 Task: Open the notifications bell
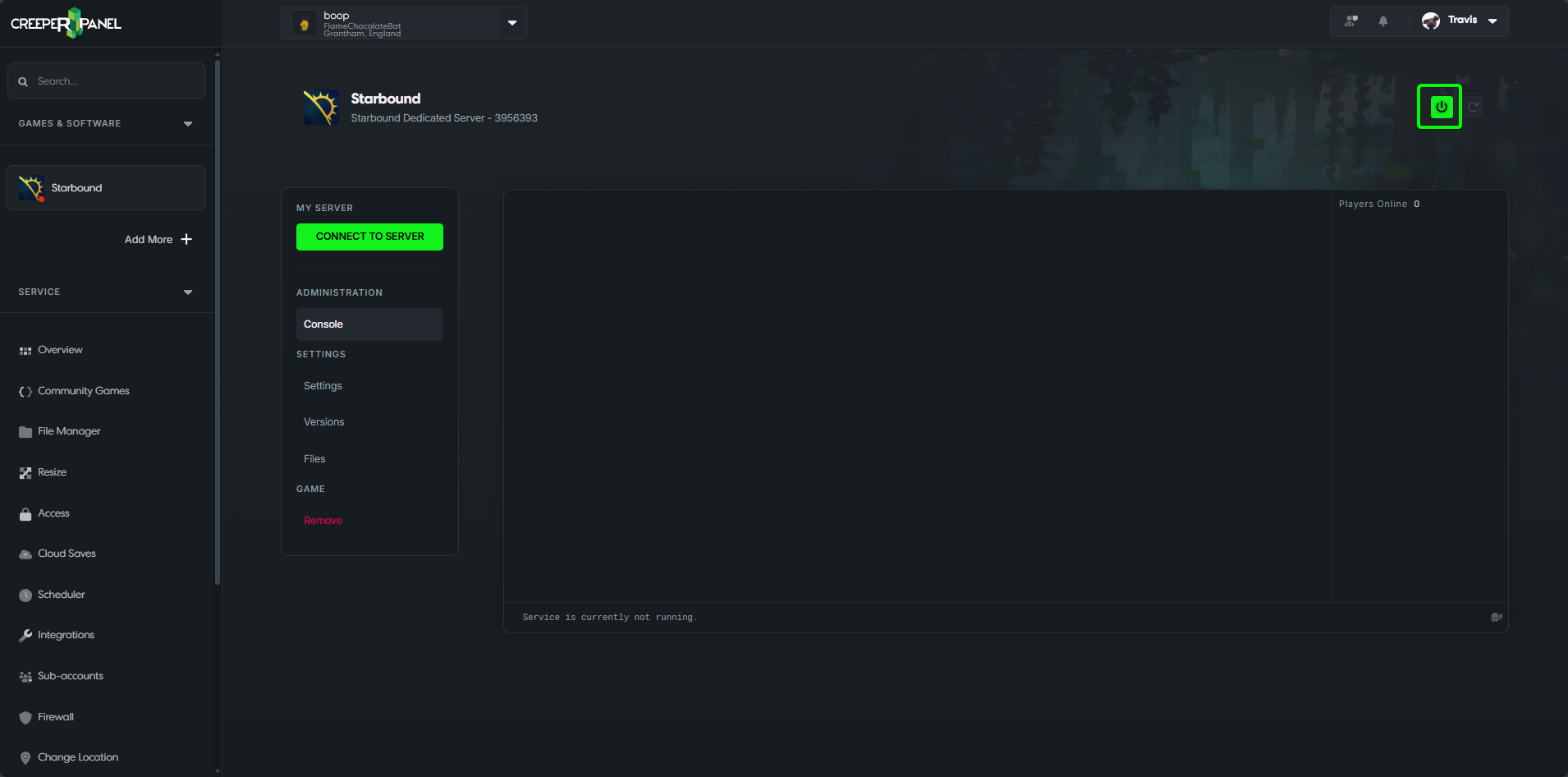tap(1383, 21)
